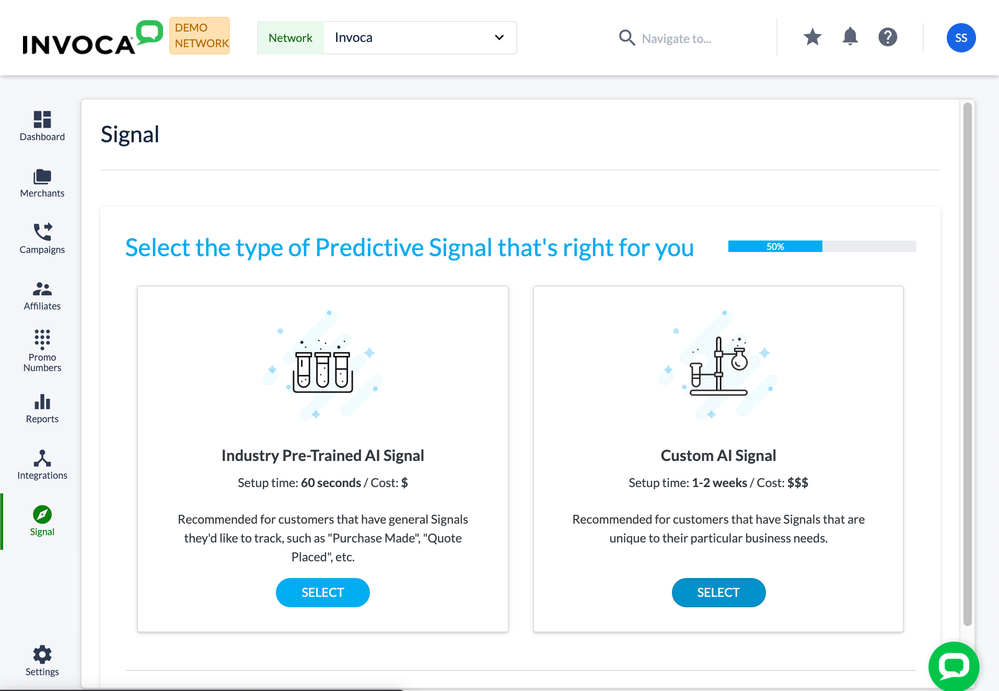Open the Dashboard icon in sidebar
999x691 pixels.
pos(42,120)
